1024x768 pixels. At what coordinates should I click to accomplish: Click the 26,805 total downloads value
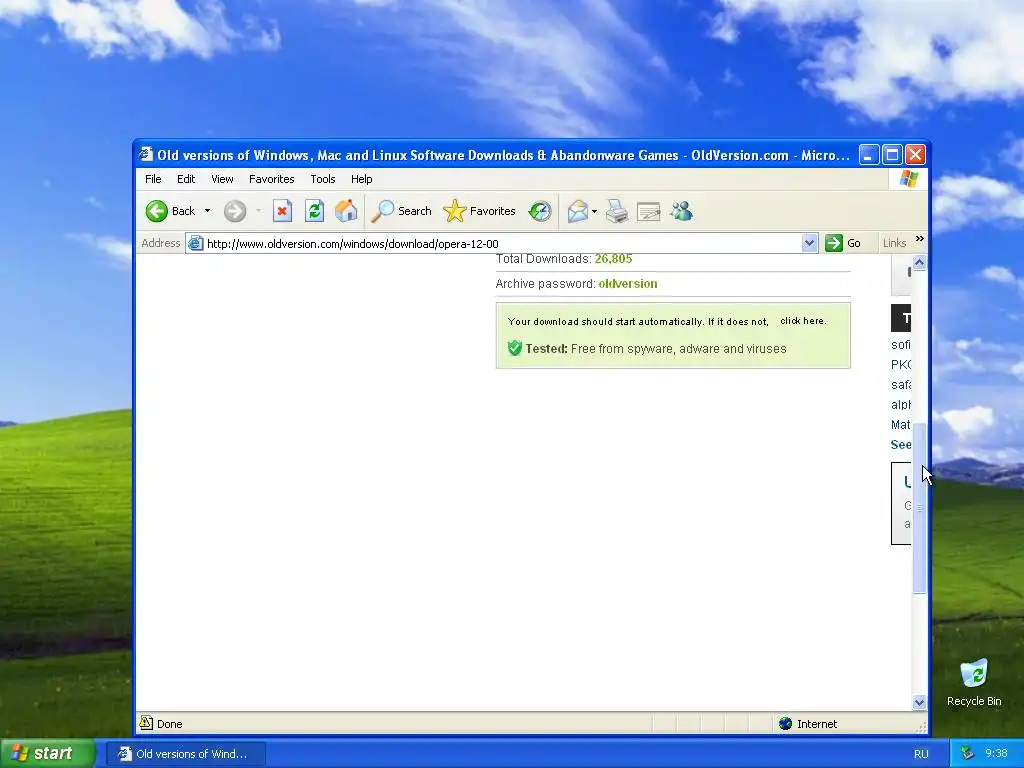coord(613,259)
